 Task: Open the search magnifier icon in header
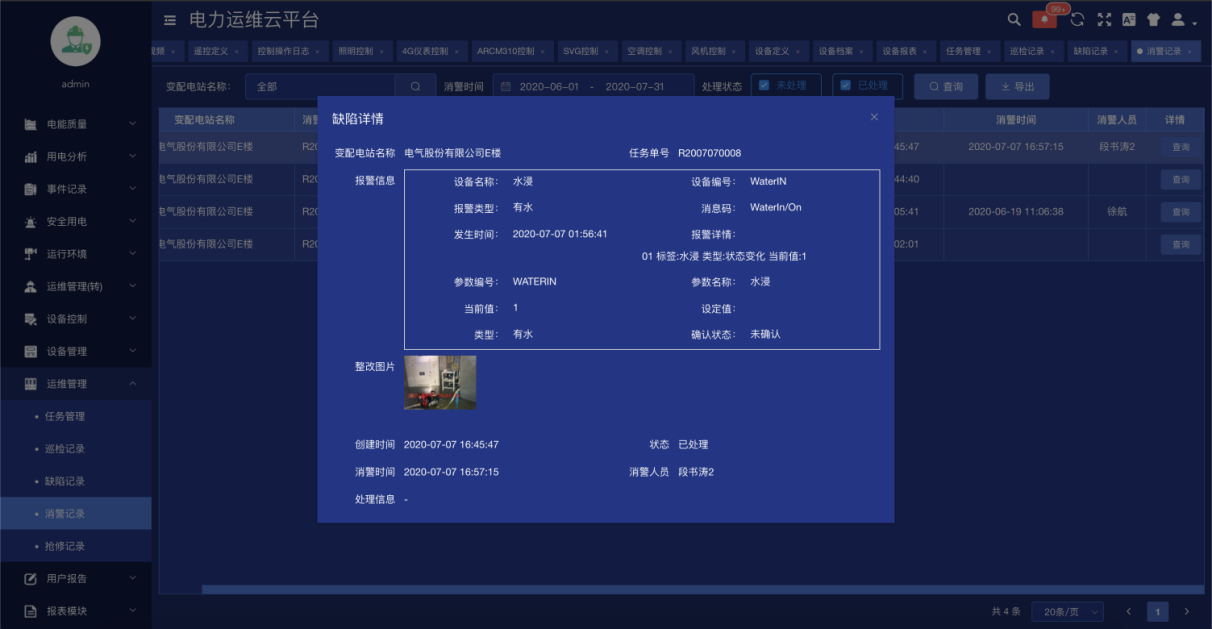coord(1014,19)
